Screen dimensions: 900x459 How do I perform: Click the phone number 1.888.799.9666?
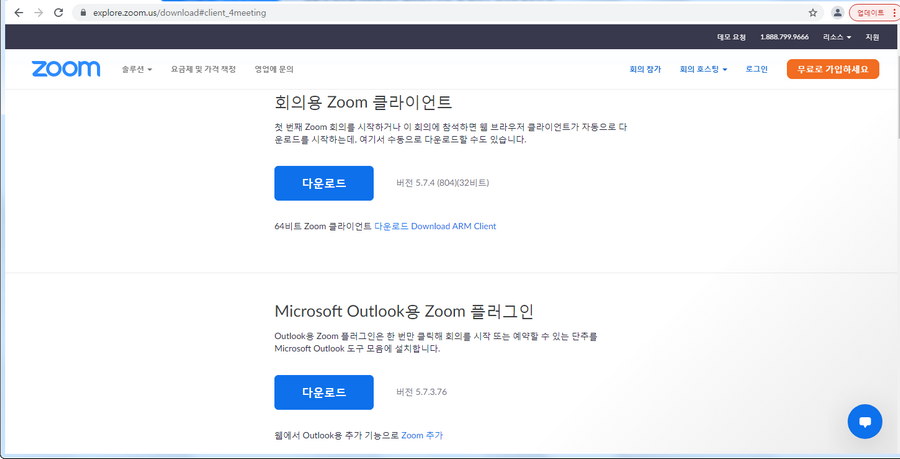tap(784, 37)
